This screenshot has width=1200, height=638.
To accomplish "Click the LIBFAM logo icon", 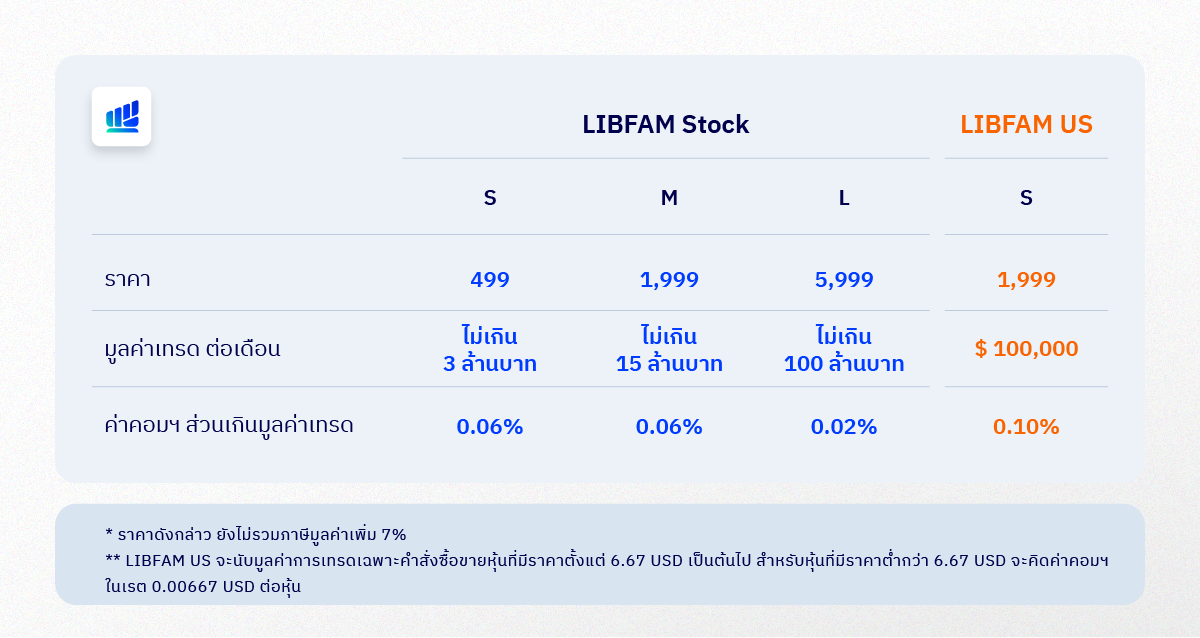I will tap(121, 116).
